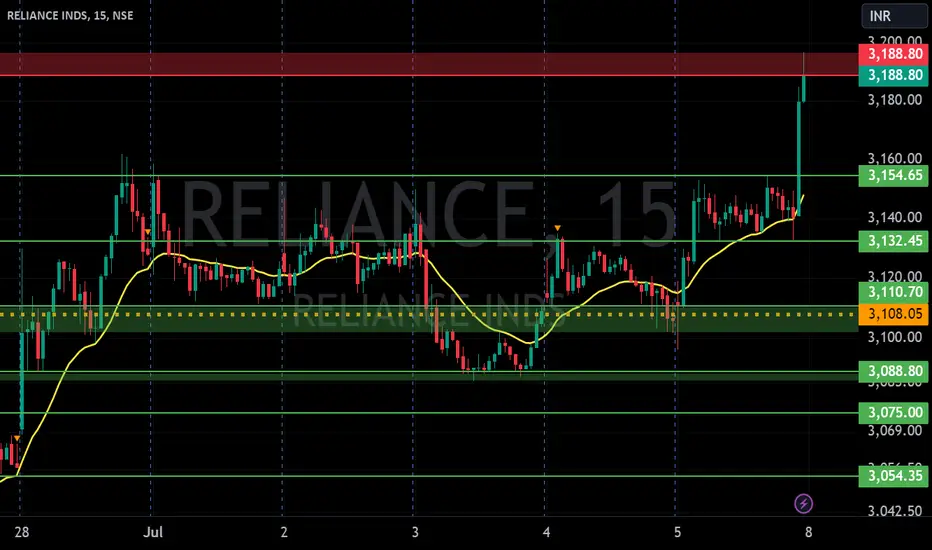Click the 3 date label on time axis
The width and height of the screenshot is (932, 550).
[415, 532]
